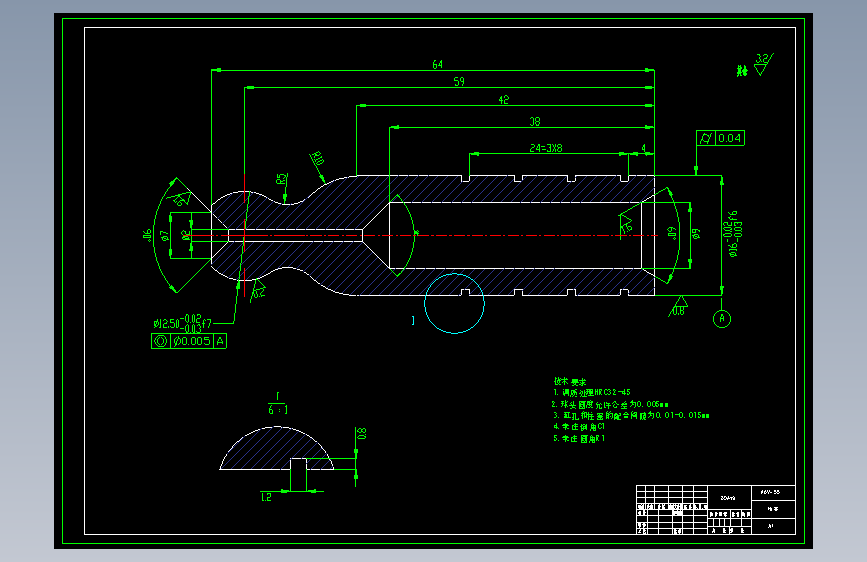Viewport: 867px width, 562px height.
Task: Select the ø12.50 f7 ball diameter dimension
Action: pyautogui.click(x=182, y=323)
